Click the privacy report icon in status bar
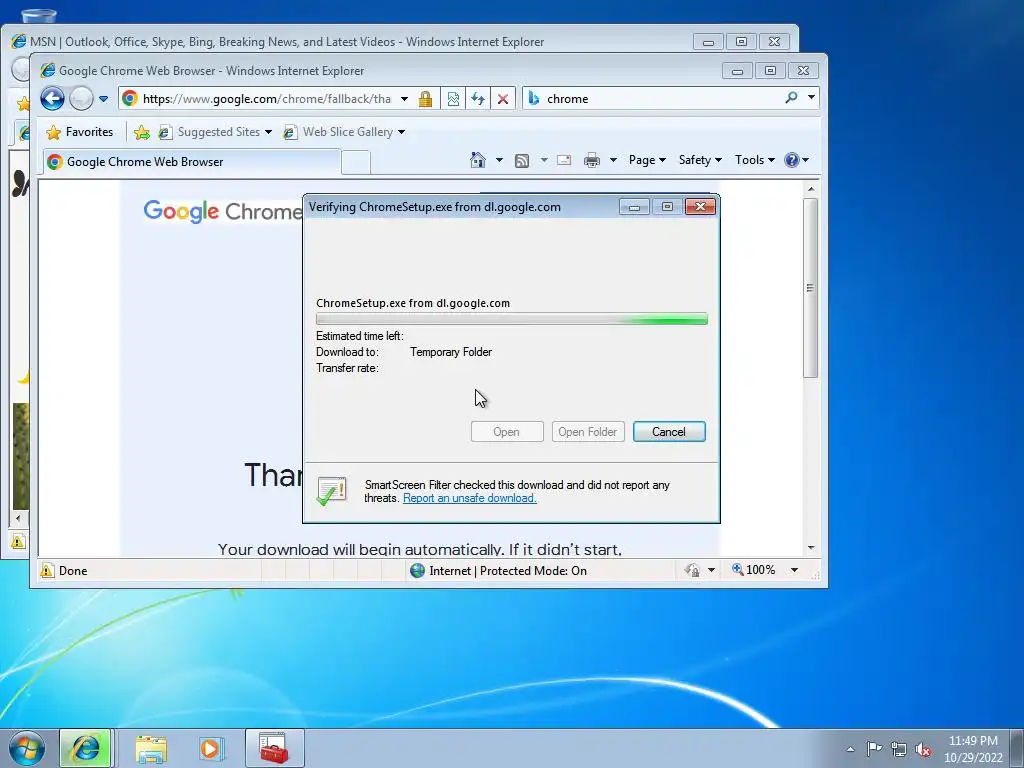The height and width of the screenshot is (768, 1024). tap(692, 571)
